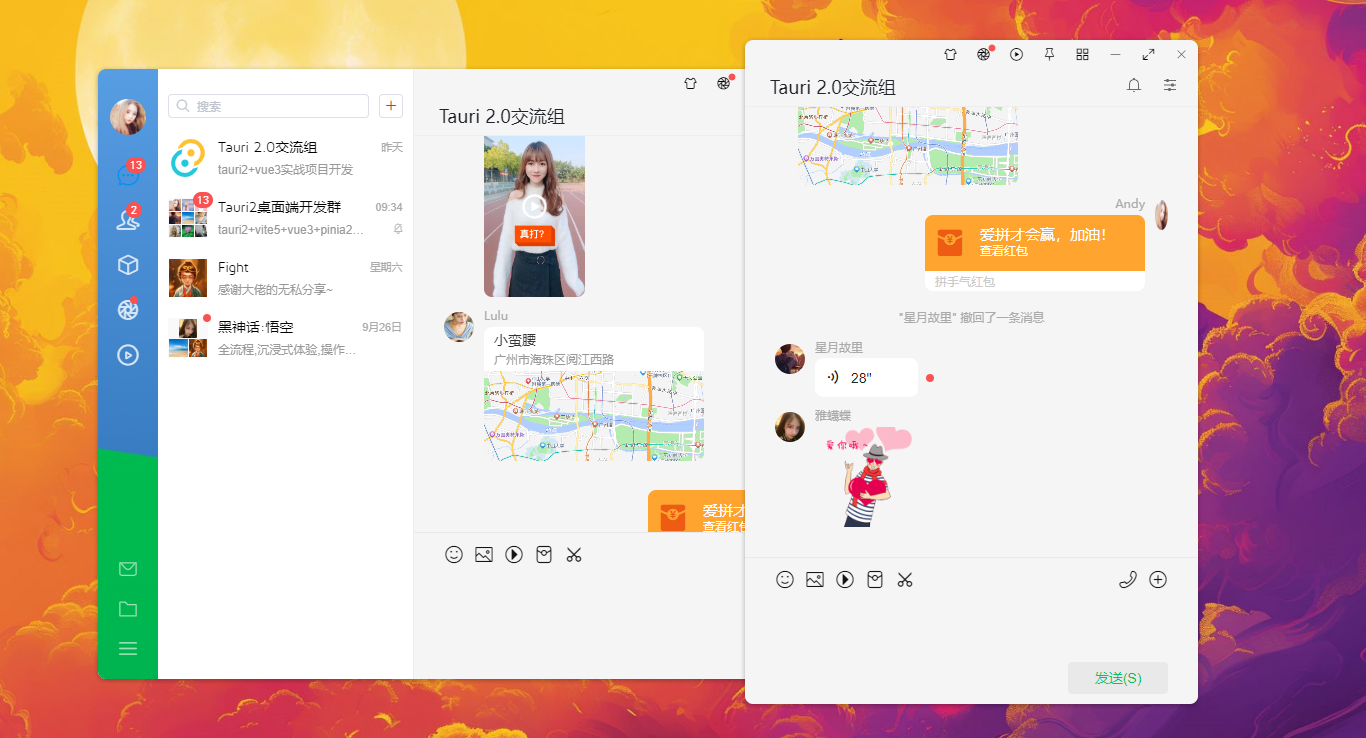Open the hamburger menu at the sidebar bottom
This screenshot has height=738, width=1366.
click(128, 649)
